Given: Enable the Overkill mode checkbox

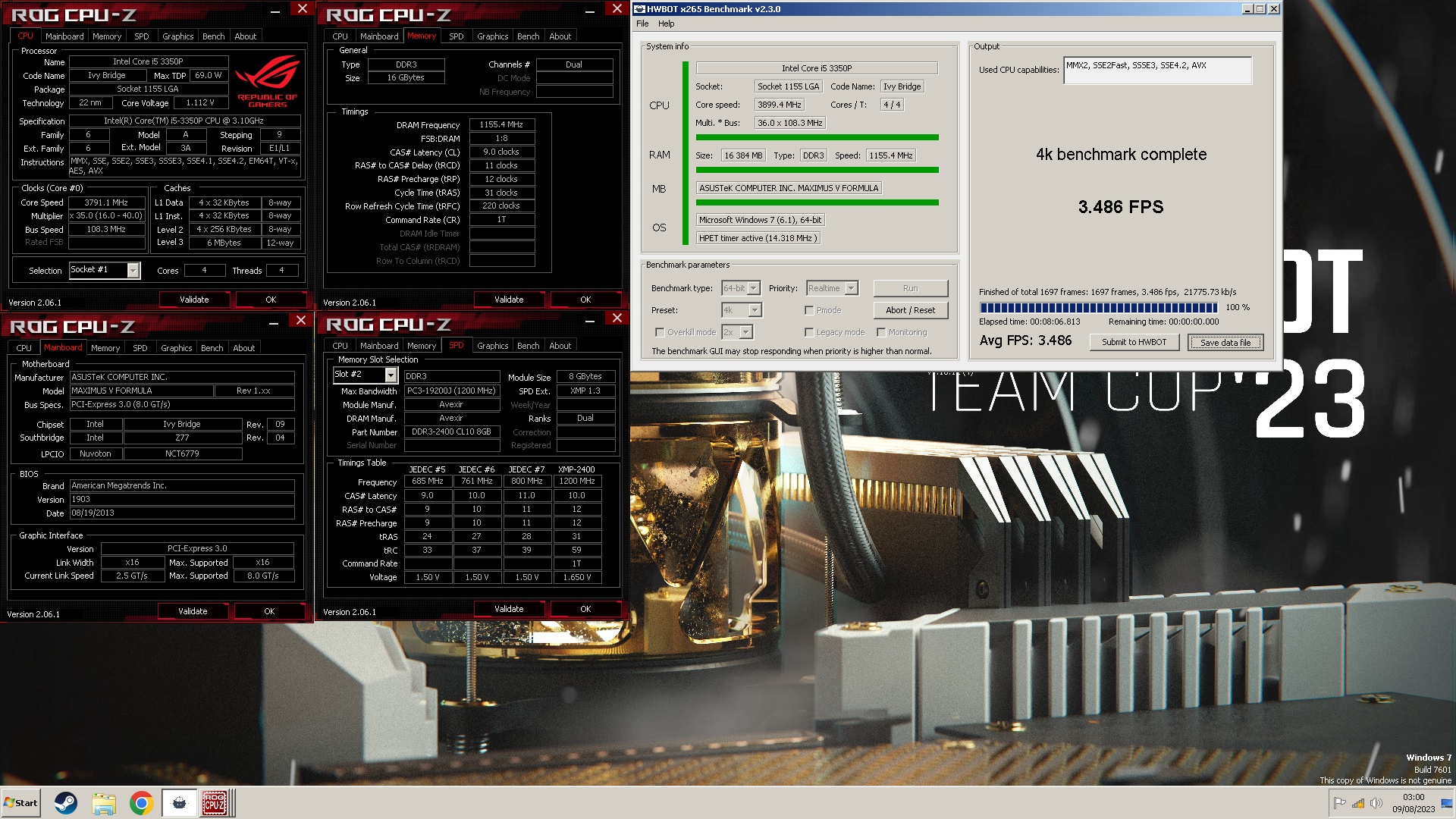Looking at the screenshot, I should (660, 332).
